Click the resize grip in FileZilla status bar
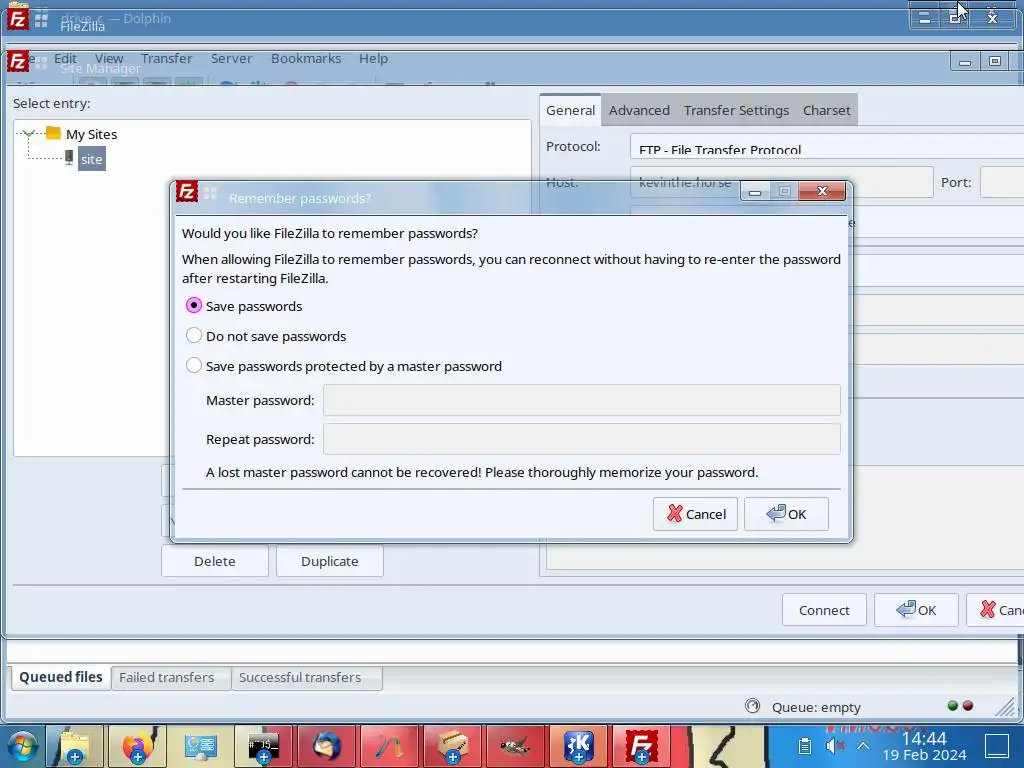 point(1006,706)
